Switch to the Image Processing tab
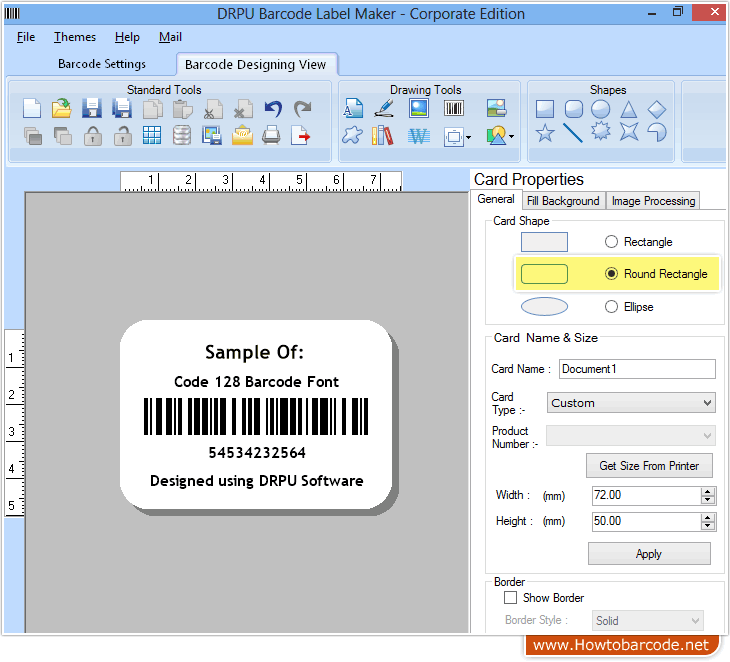The height and width of the screenshot is (662, 730). [653, 201]
